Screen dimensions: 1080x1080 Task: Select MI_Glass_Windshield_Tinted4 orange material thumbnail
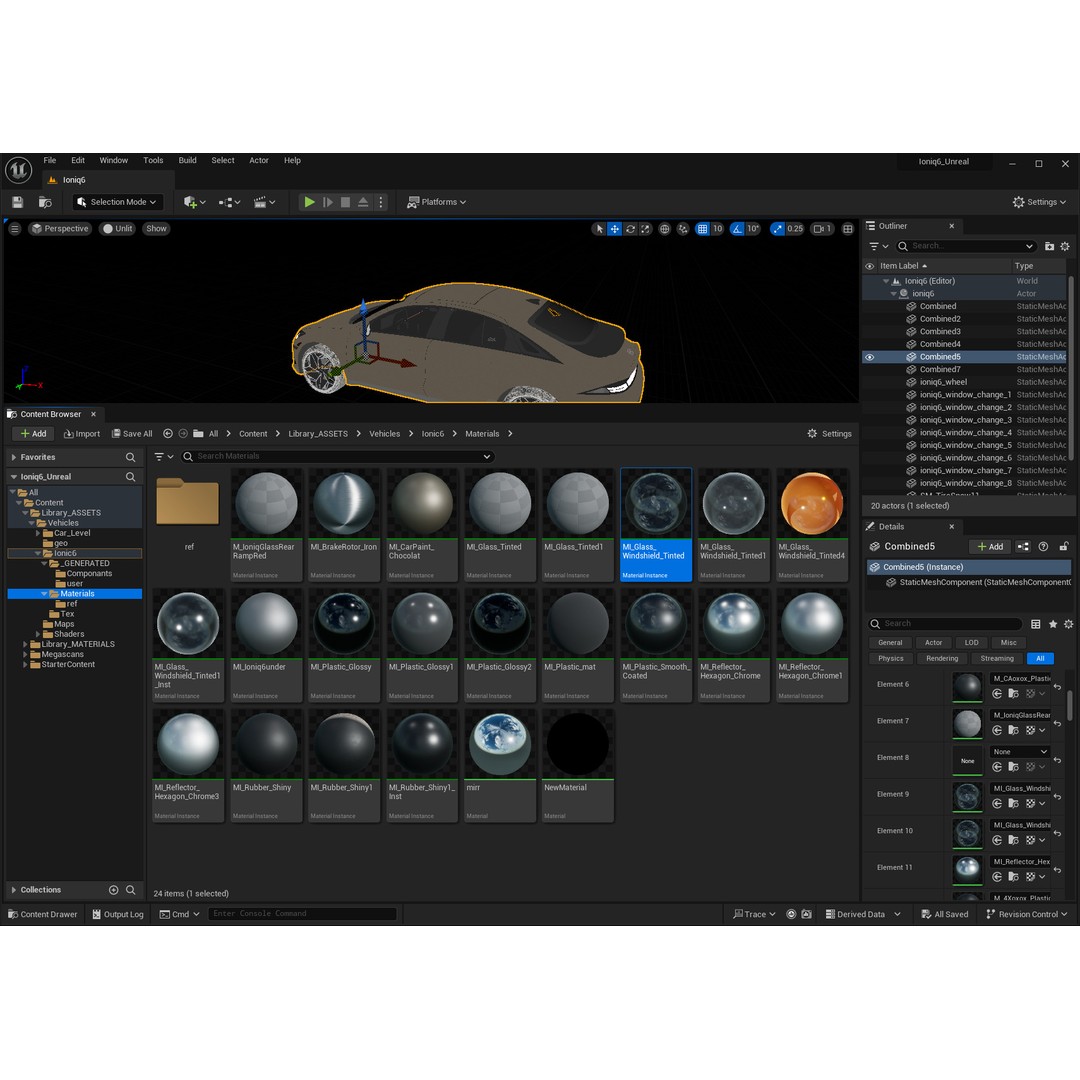812,504
